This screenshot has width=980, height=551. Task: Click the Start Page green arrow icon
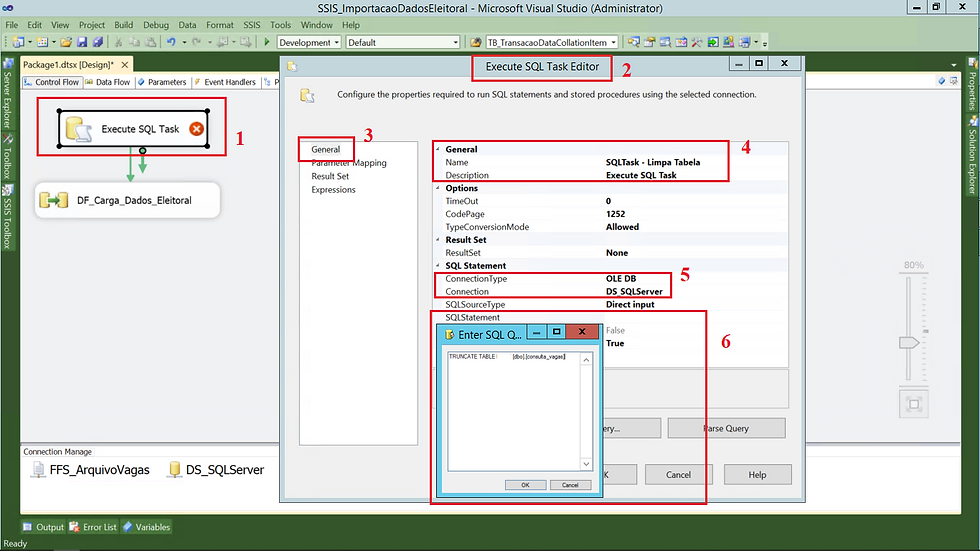[x=712, y=42]
